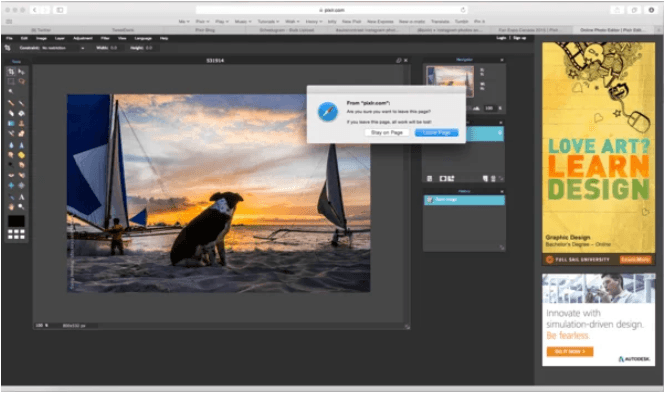
Task: Select the Eraser tool
Action: click(11, 113)
